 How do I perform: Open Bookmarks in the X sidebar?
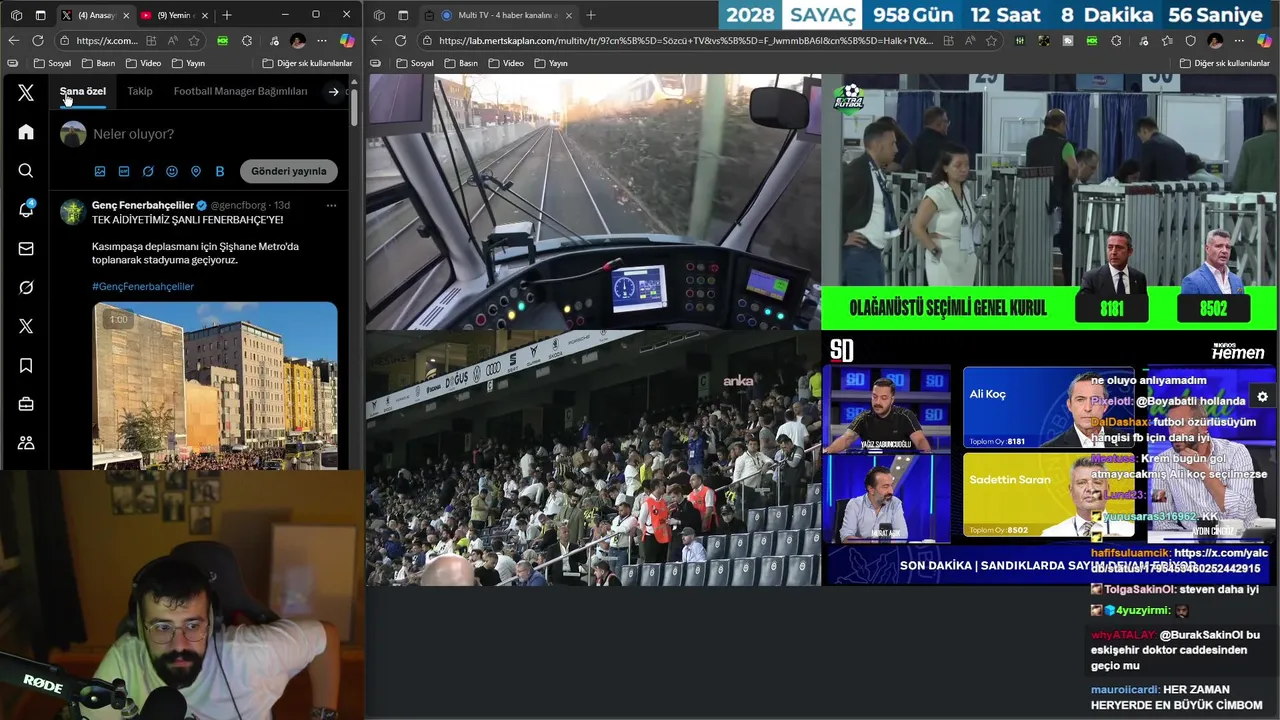[26, 366]
